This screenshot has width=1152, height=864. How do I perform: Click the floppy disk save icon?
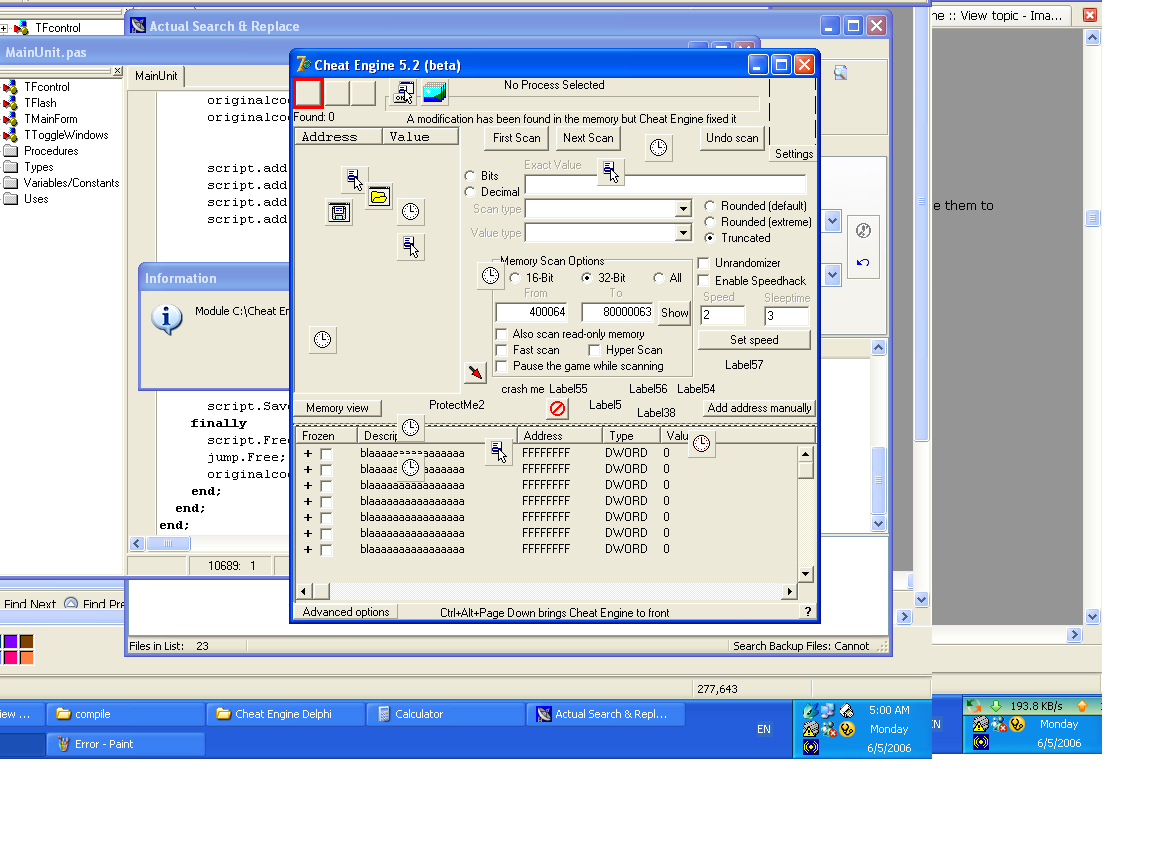pos(340,212)
